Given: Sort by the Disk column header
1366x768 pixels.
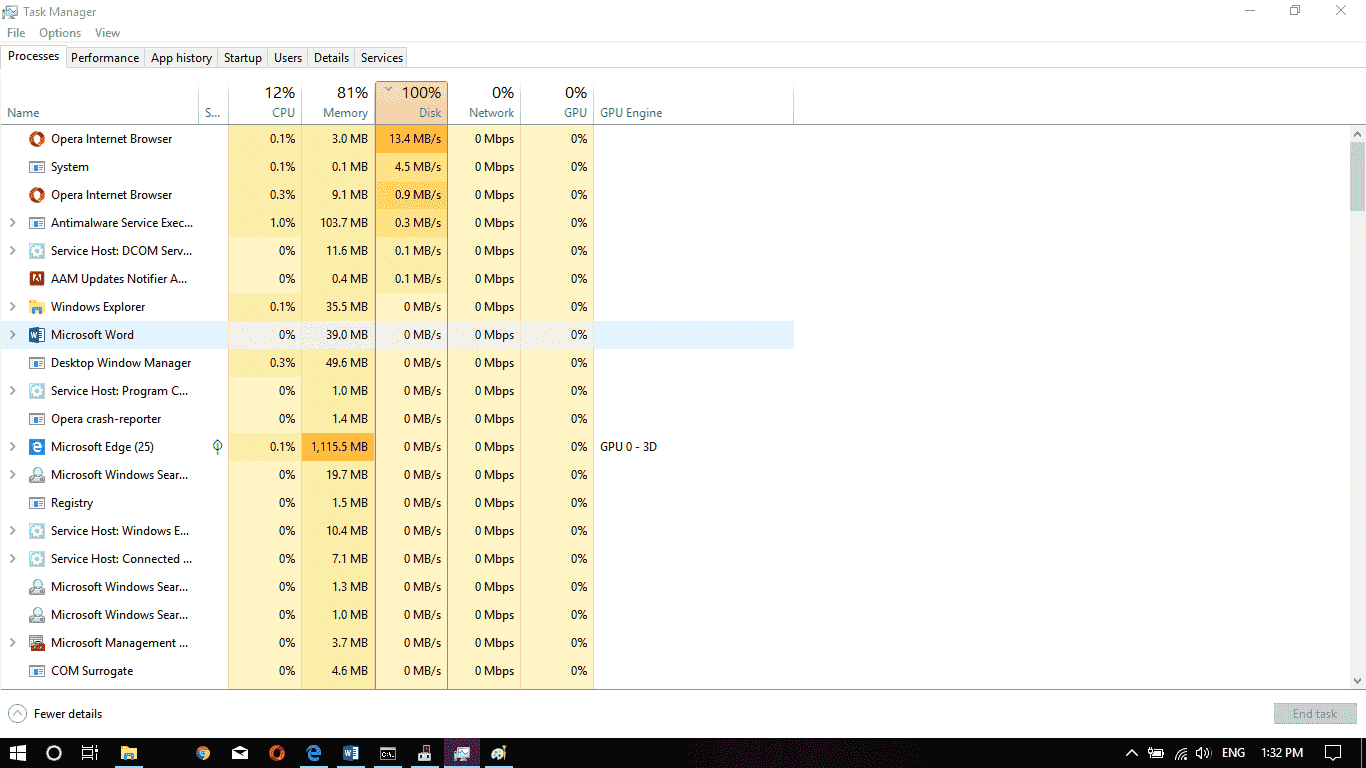Looking at the screenshot, I should (x=411, y=103).
